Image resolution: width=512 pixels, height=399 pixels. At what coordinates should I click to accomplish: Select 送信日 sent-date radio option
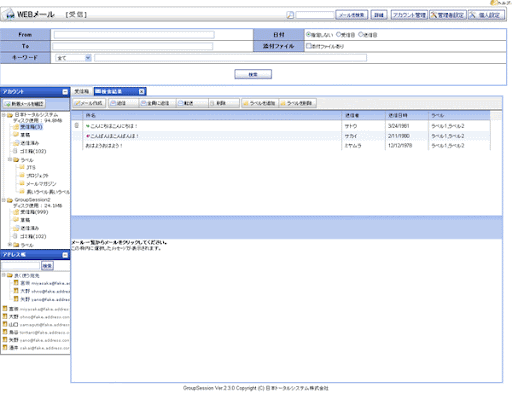[361, 34]
